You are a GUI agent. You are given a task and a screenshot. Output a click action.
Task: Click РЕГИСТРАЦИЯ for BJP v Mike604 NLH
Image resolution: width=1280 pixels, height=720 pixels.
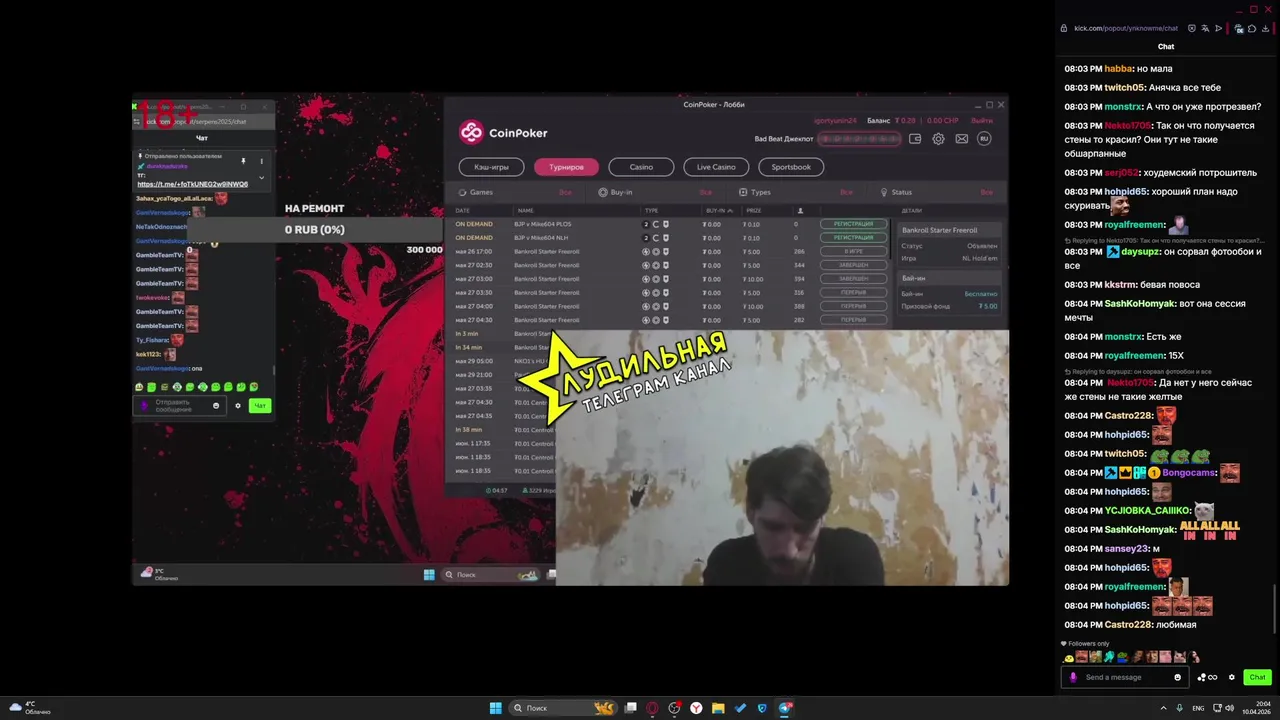(x=853, y=238)
